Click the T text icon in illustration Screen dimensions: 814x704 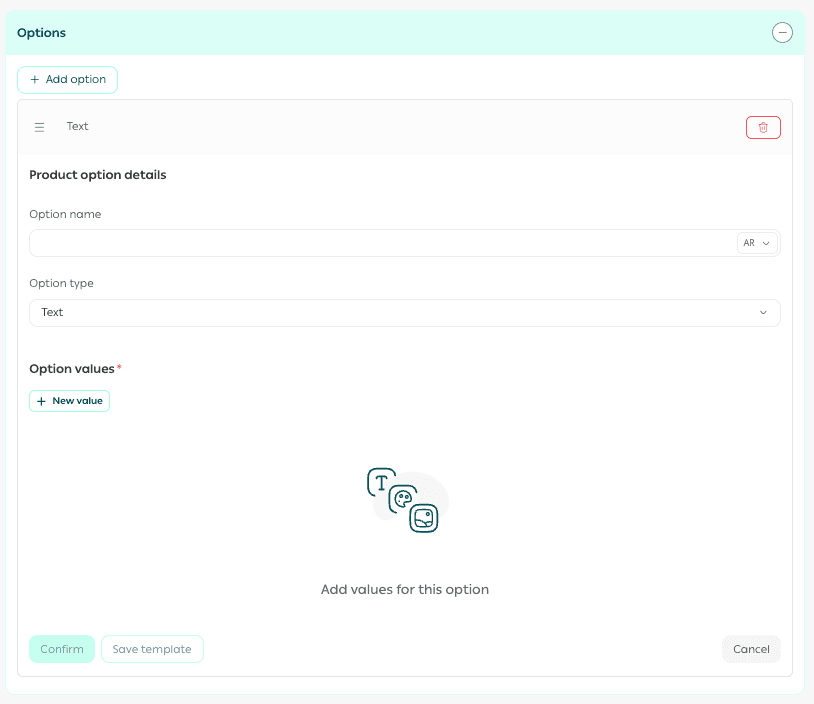pyautogui.click(x=380, y=483)
